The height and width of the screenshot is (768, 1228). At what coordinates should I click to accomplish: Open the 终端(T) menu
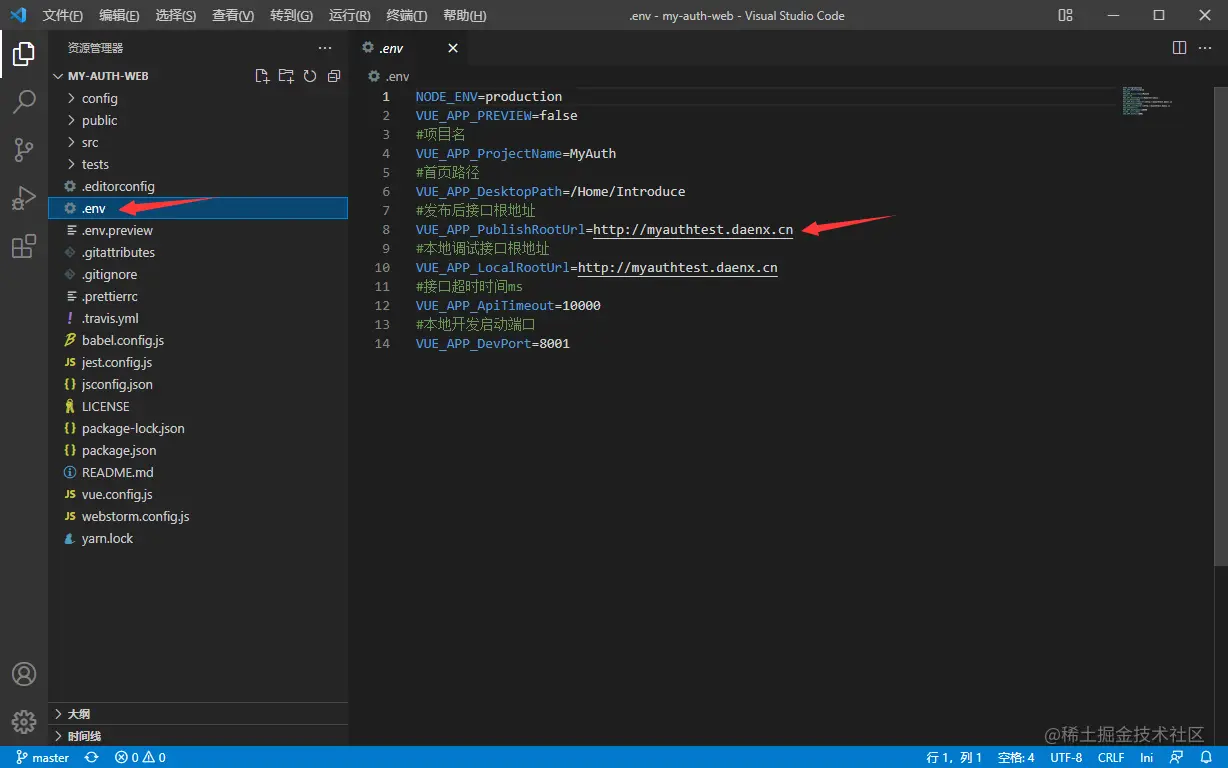(406, 15)
